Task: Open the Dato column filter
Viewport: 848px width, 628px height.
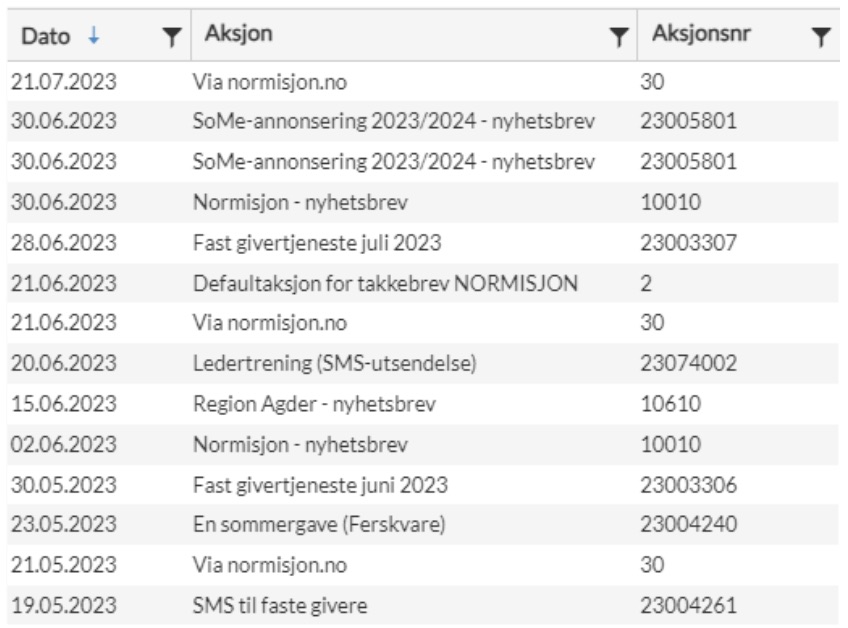Action: click(171, 37)
